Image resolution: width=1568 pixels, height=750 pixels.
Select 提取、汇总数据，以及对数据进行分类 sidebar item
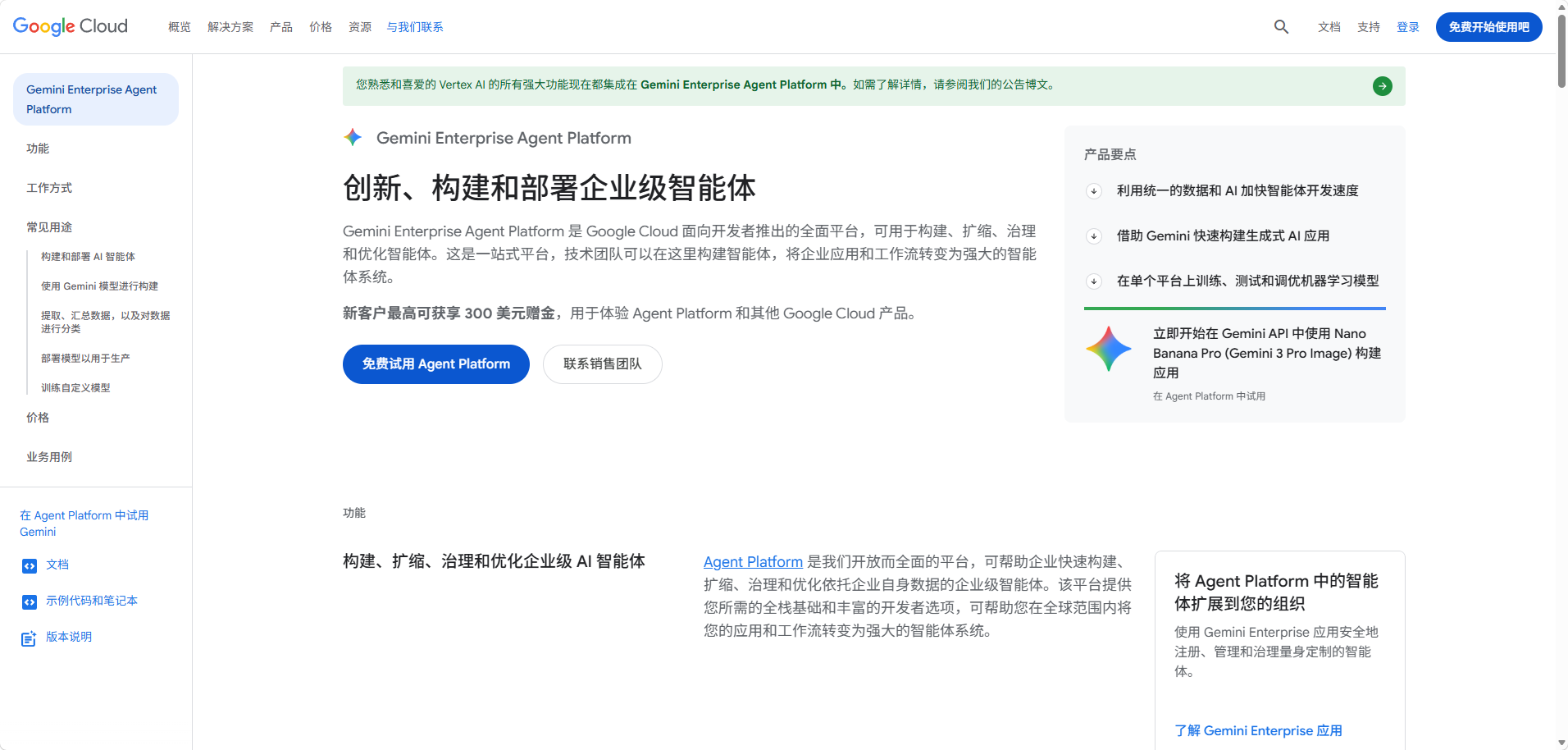coord(105,322)
